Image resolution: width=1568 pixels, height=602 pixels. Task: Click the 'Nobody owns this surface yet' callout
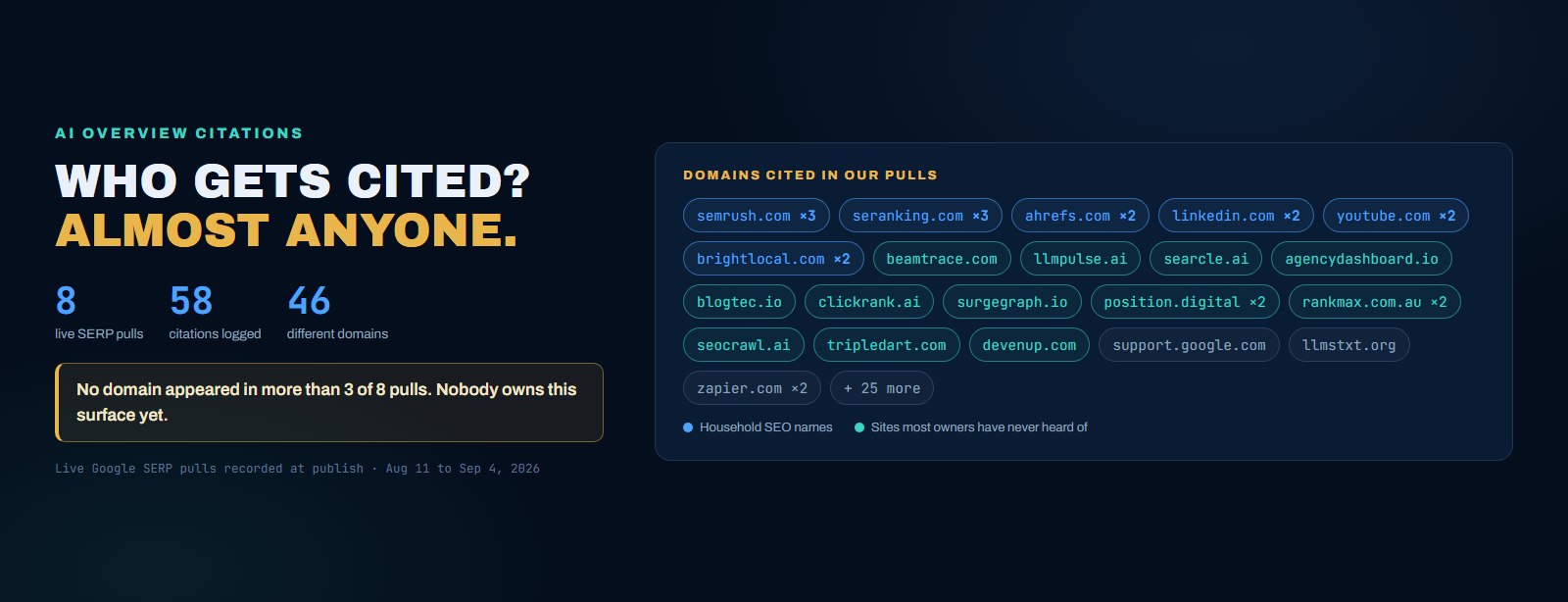(329, 402)
